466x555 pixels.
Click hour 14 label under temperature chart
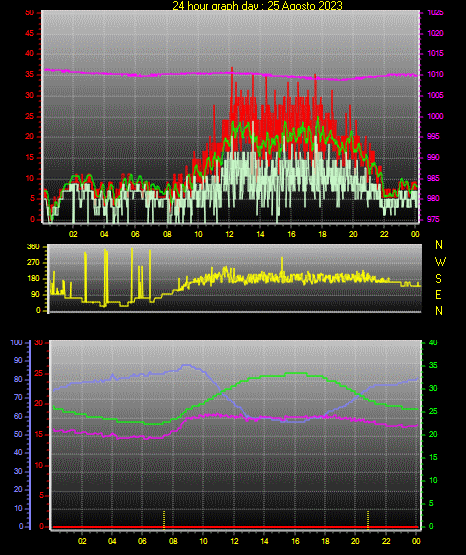(x=264, y=541)
